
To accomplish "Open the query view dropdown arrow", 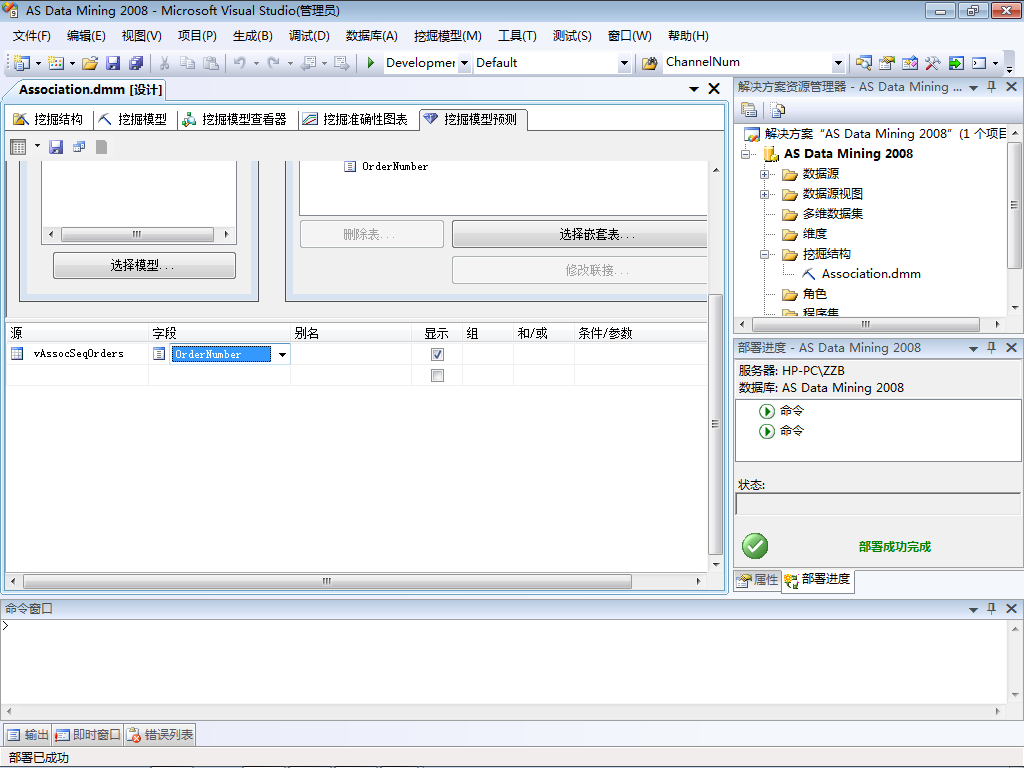I will click(x=37, y=146).
